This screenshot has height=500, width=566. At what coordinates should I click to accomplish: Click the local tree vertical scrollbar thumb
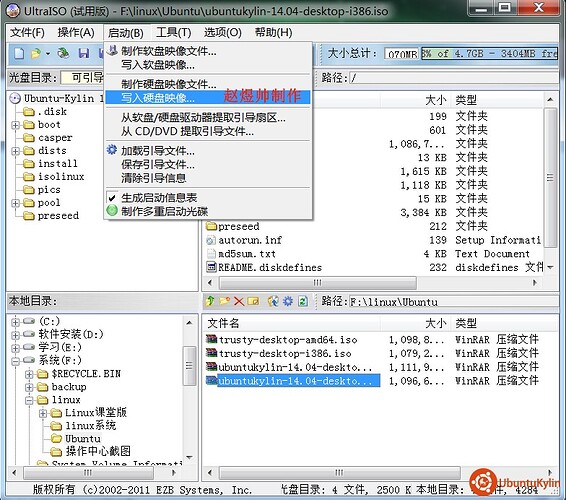click(x=190, y=366)
